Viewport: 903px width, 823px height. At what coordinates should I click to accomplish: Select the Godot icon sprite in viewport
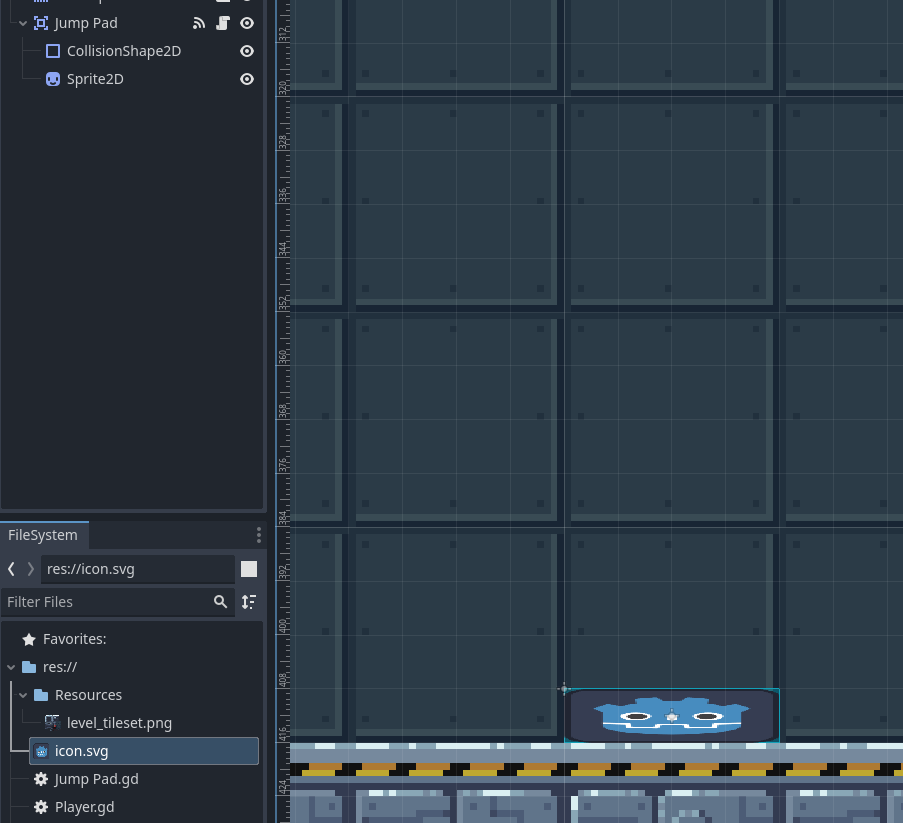coord(671,715)
